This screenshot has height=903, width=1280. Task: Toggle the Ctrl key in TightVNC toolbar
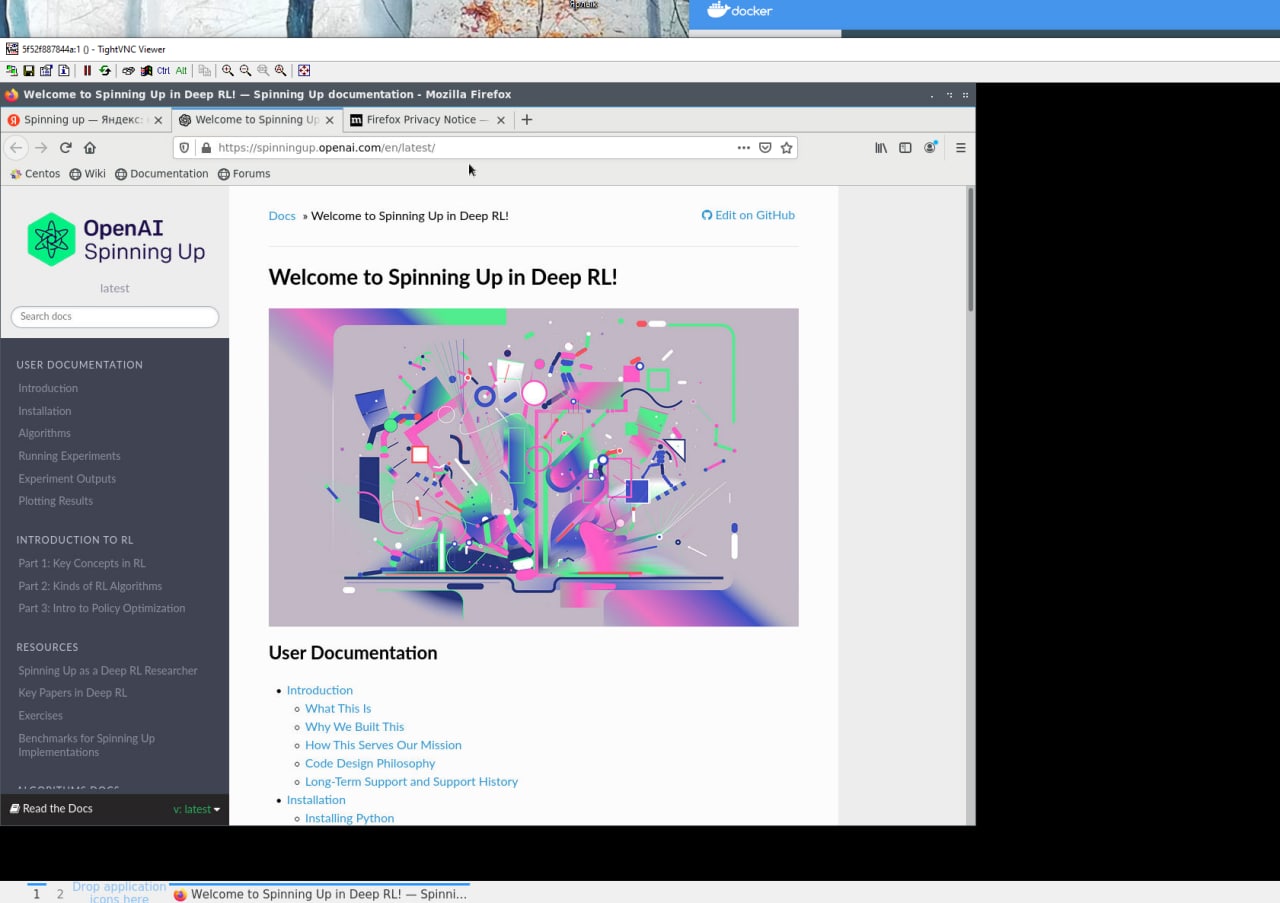pyautogui.click(x=163, y=71)
